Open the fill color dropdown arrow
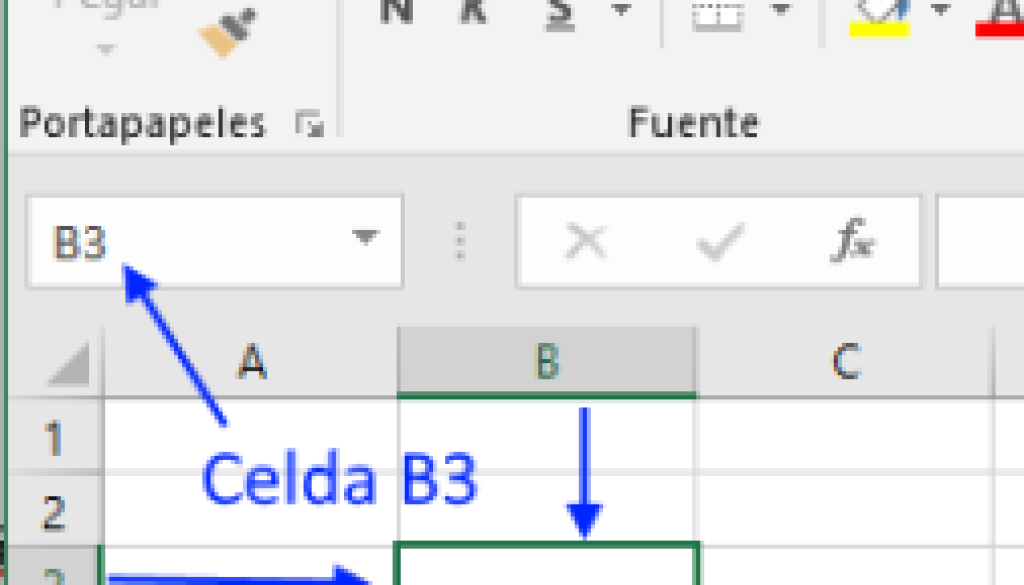 pos(940,10)
